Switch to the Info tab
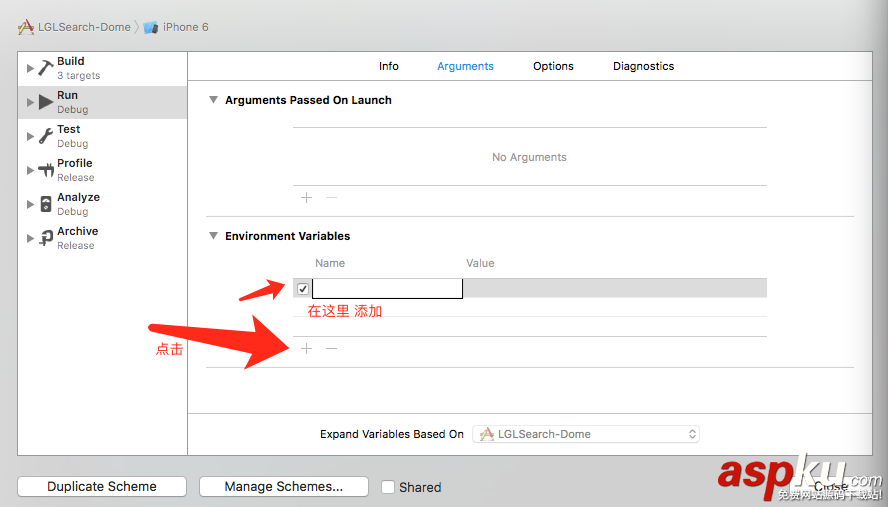This screenshot has width=888, height=507. (x=388, y=66)
